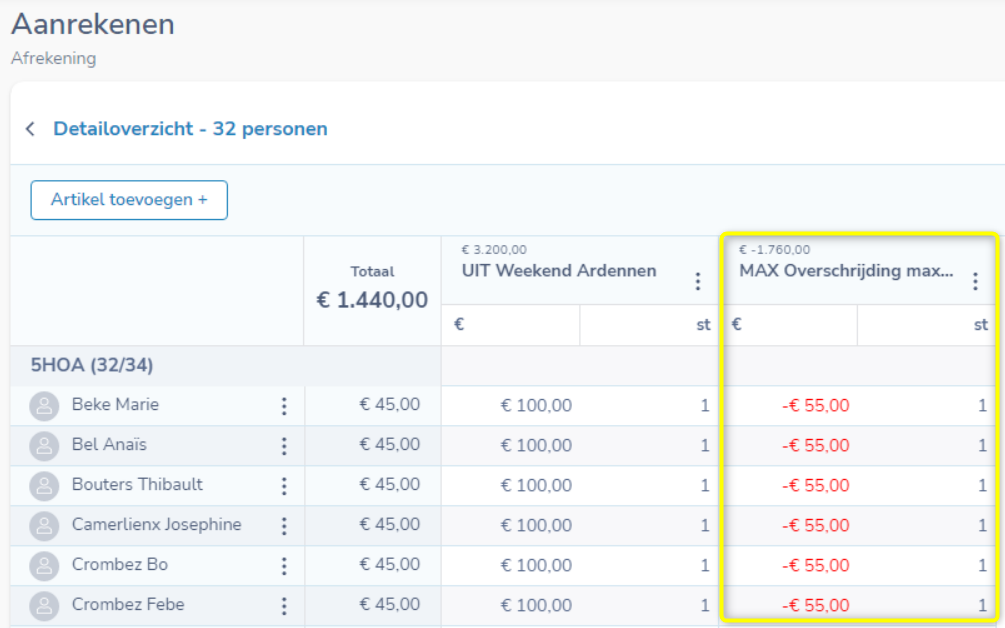Open the three-dot menu for Bouters Thibault
The height and width of the screenshot is (628, 1005).
tap(284, 486)
